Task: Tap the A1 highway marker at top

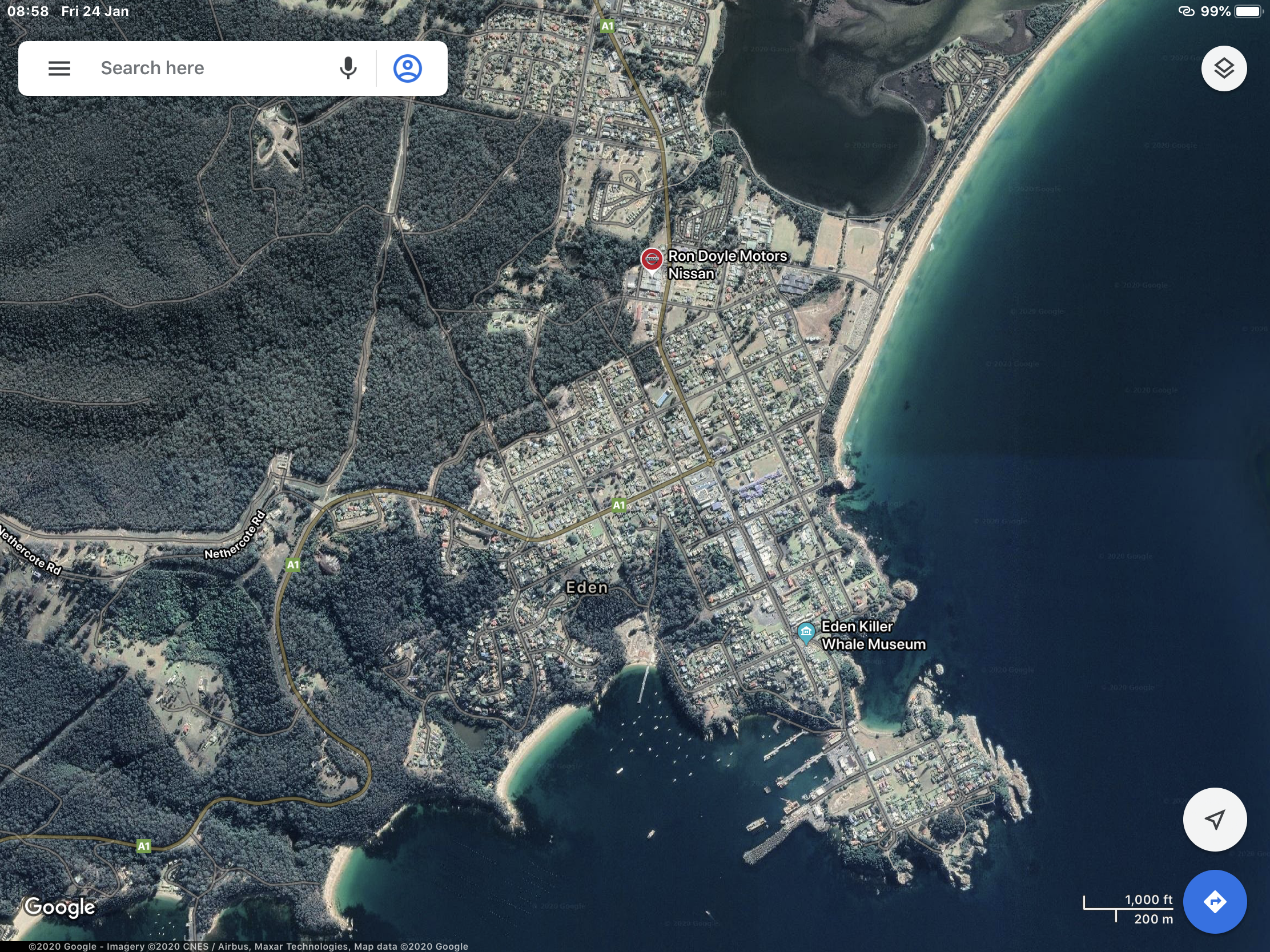Action: point(607,26)
